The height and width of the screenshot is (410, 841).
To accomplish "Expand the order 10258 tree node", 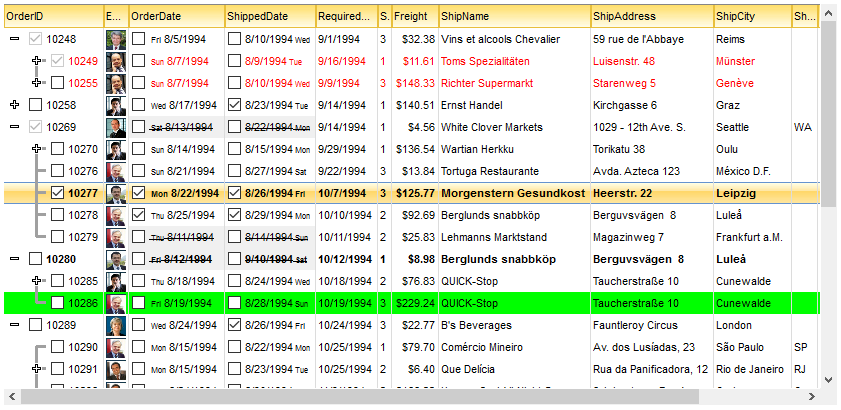I will click(14, 105).
